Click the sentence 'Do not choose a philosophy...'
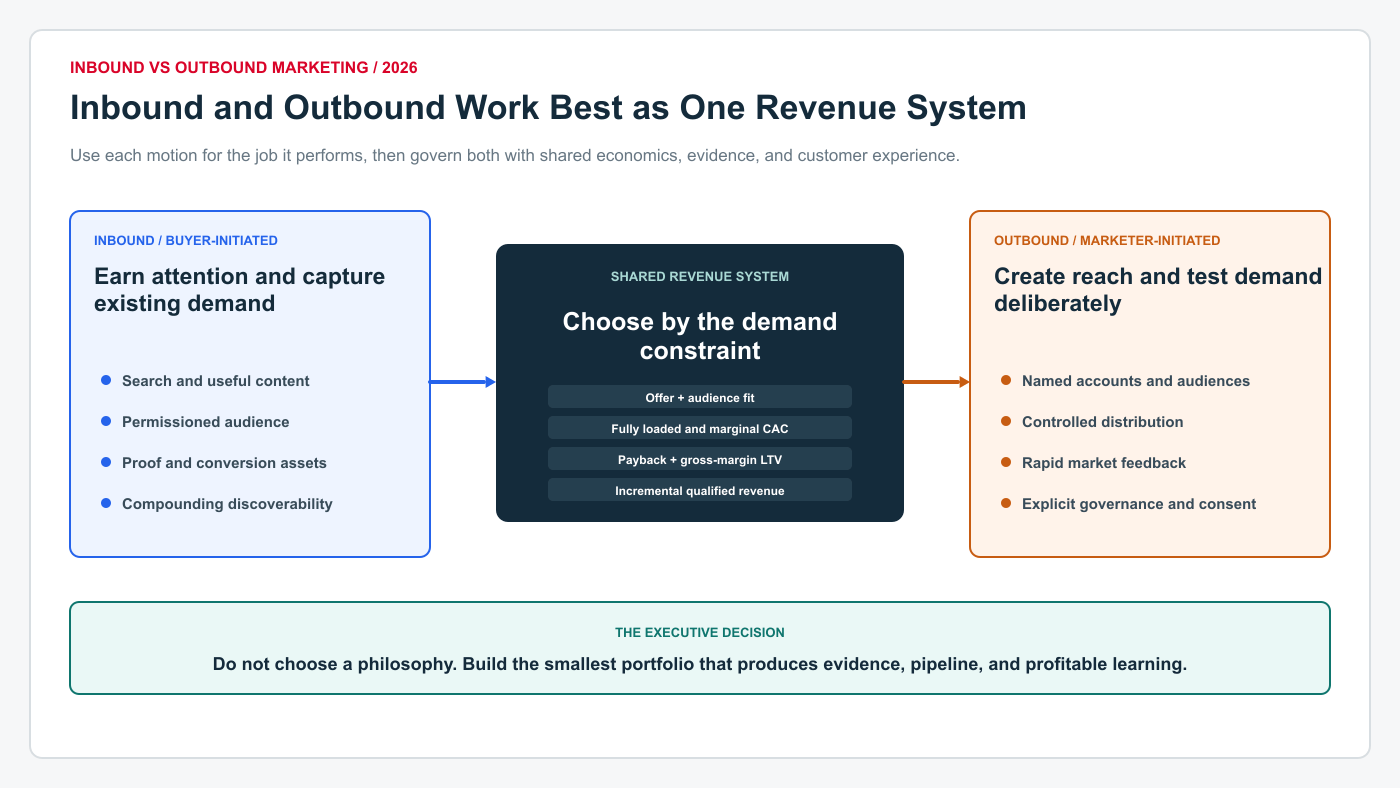This screenshot has width=1400, height=788. click(700, 664)
